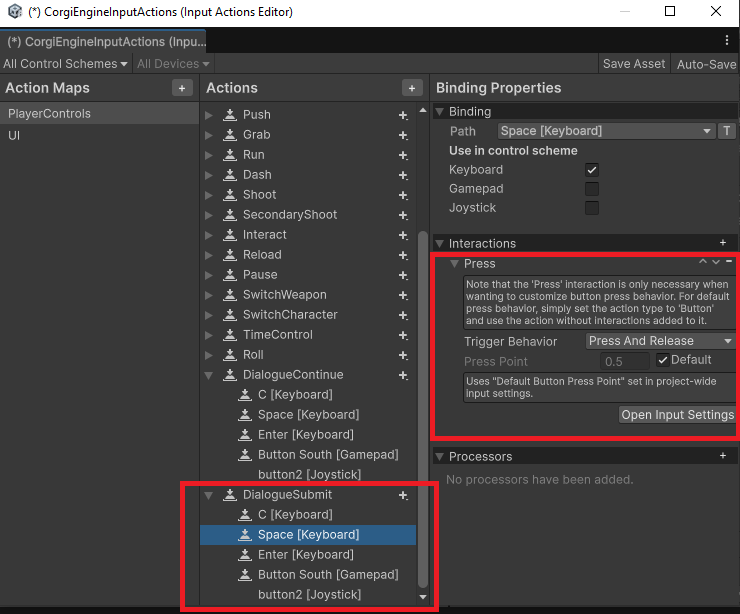The width and height of the screenshot is (740, 614).
Task: Toggle text mode T button for Path
Action: pos(727,131)
